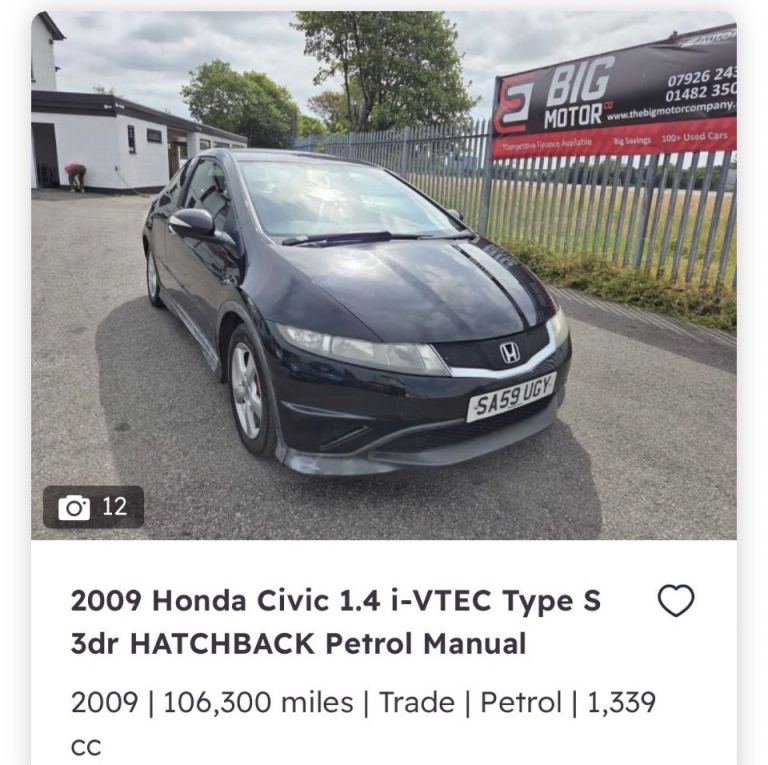The image size is (768, 765).
Task: Click the thebigmotorcompany website address on banner
Action: [671, 111]
